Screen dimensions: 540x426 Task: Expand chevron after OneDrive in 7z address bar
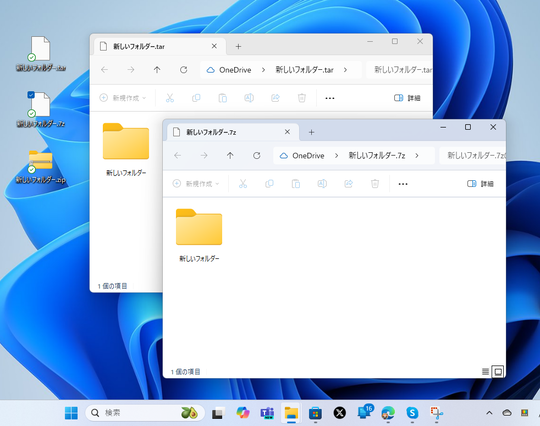tap(336, 156)
